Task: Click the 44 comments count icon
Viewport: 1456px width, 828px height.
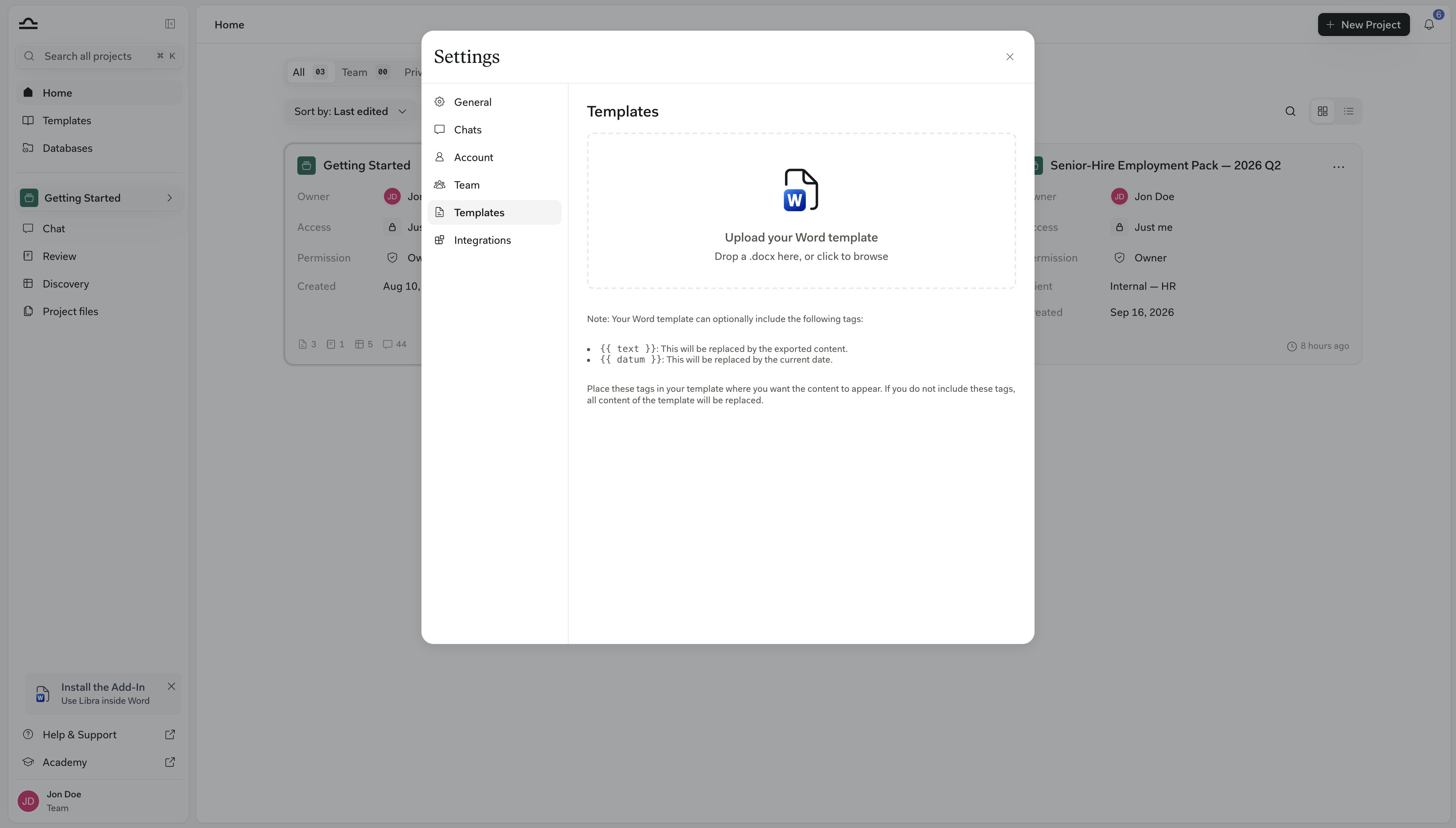Action: coord(388,344)
